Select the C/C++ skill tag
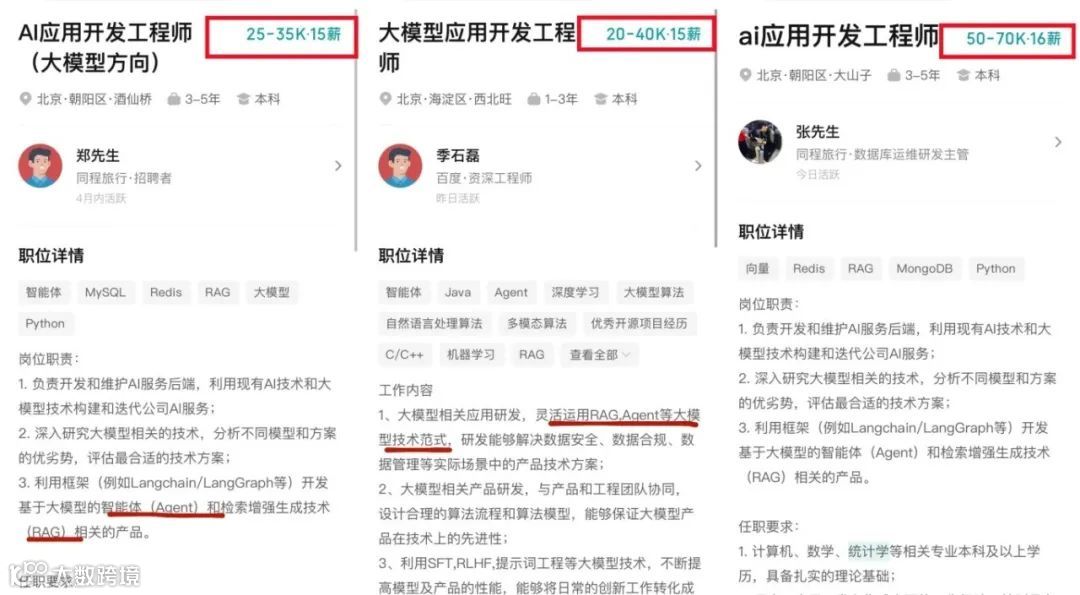Image resolution: width=1080 pixels, height=595 pixels. pyautogui.click(x=404, y=355)
